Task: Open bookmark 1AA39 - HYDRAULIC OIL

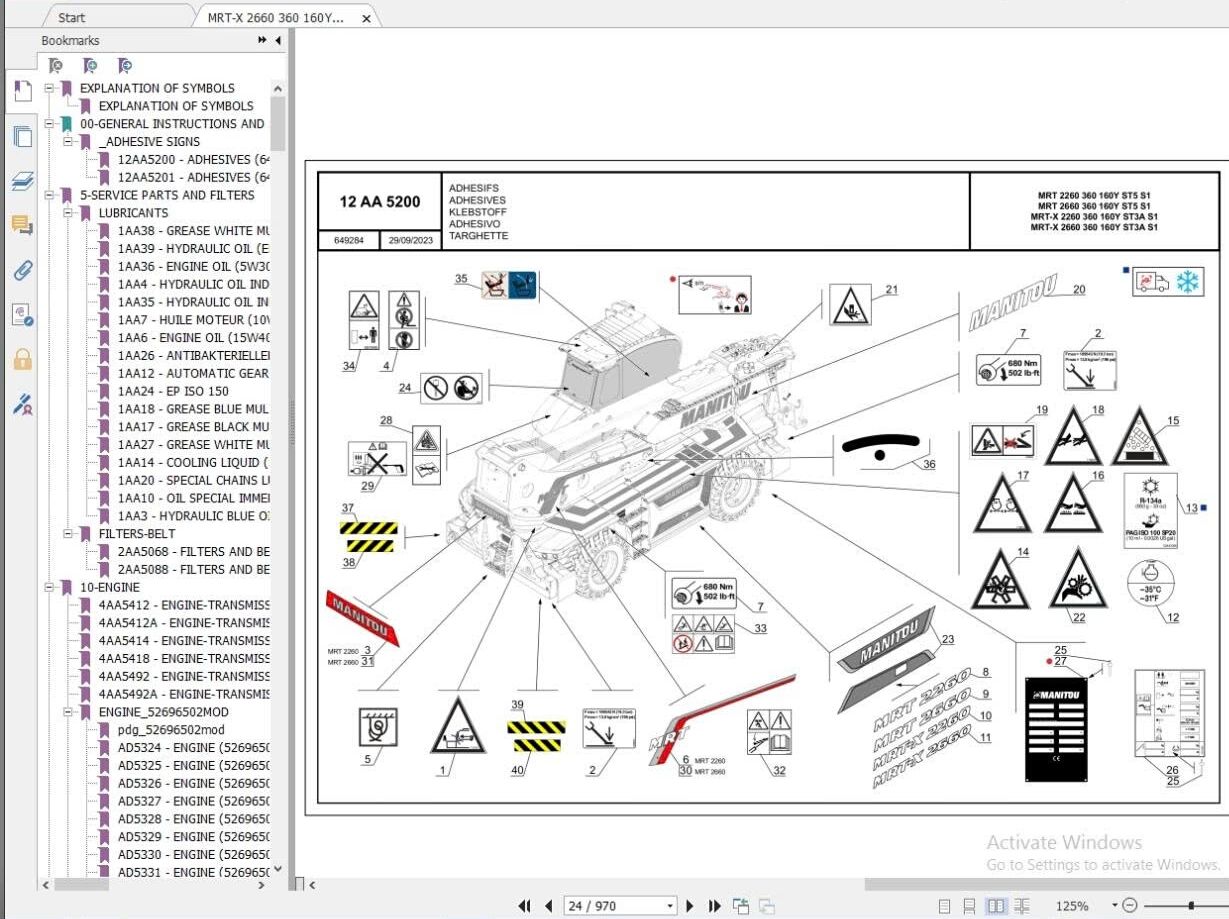Action: point(194,249)
